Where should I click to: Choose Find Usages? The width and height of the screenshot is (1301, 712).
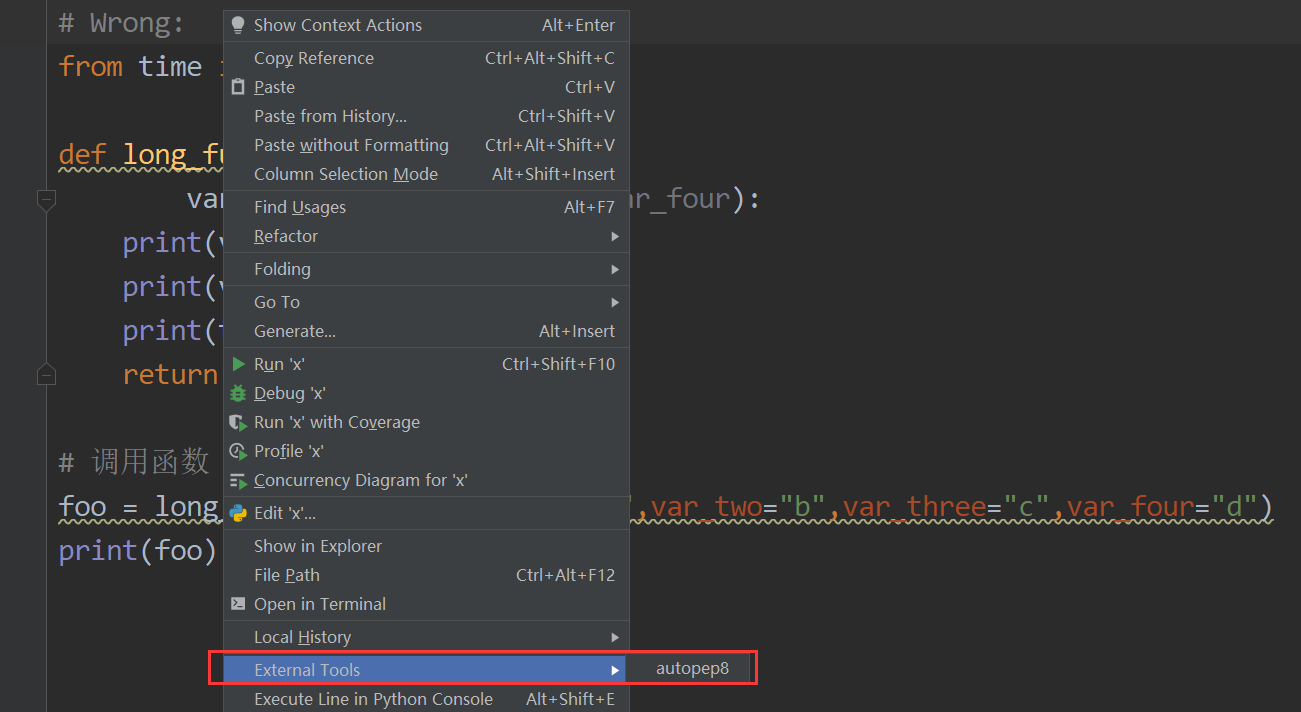pos(426,207)
